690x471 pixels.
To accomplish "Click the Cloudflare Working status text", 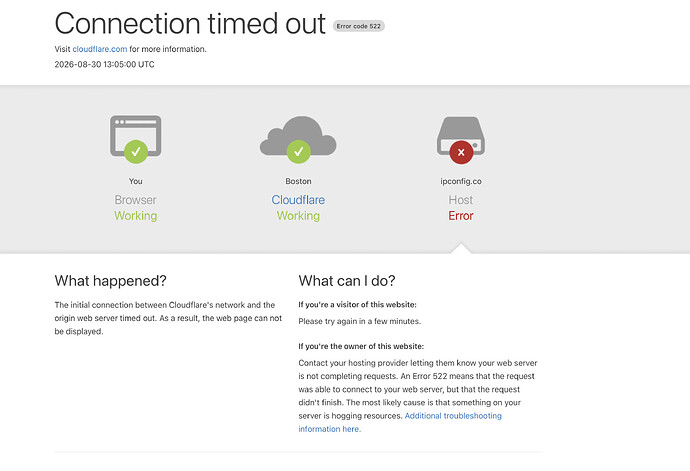I will pyautogui.click(x=298, y=216).
